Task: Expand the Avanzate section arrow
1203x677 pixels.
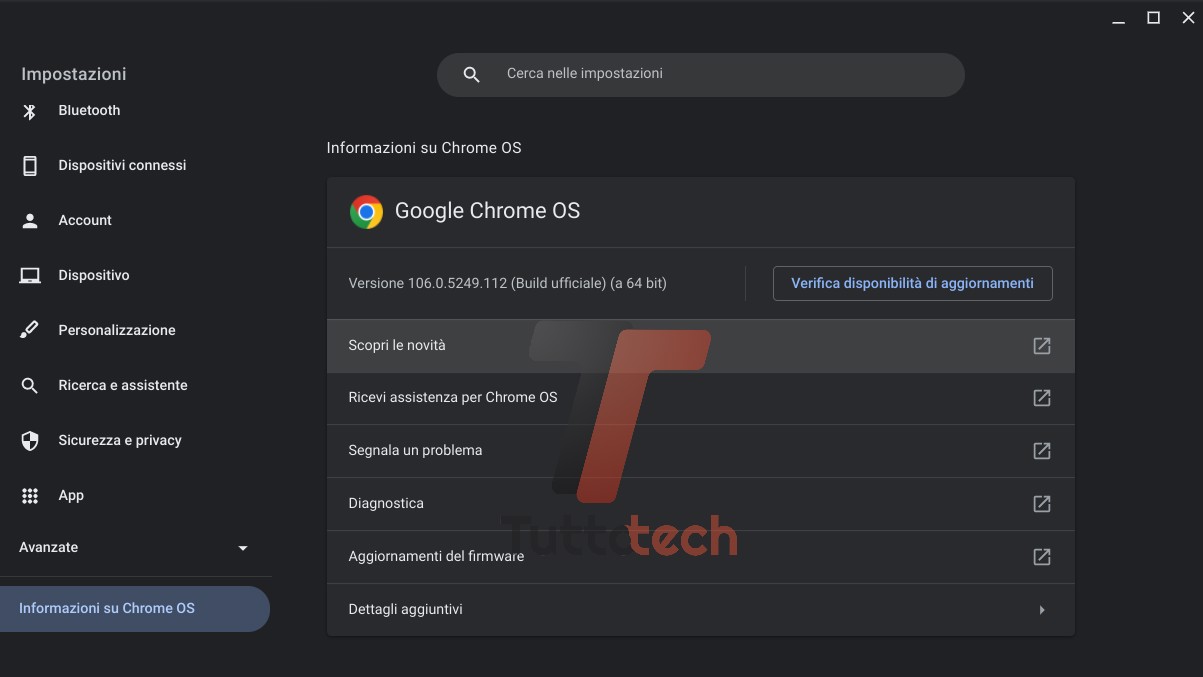Action: [242, 548]
